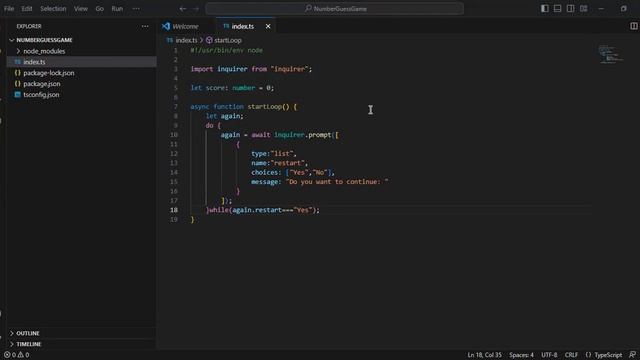The image size is (640, 360).
Task: Click Ln 18, Col 35 status item
Action: [484, 355]
